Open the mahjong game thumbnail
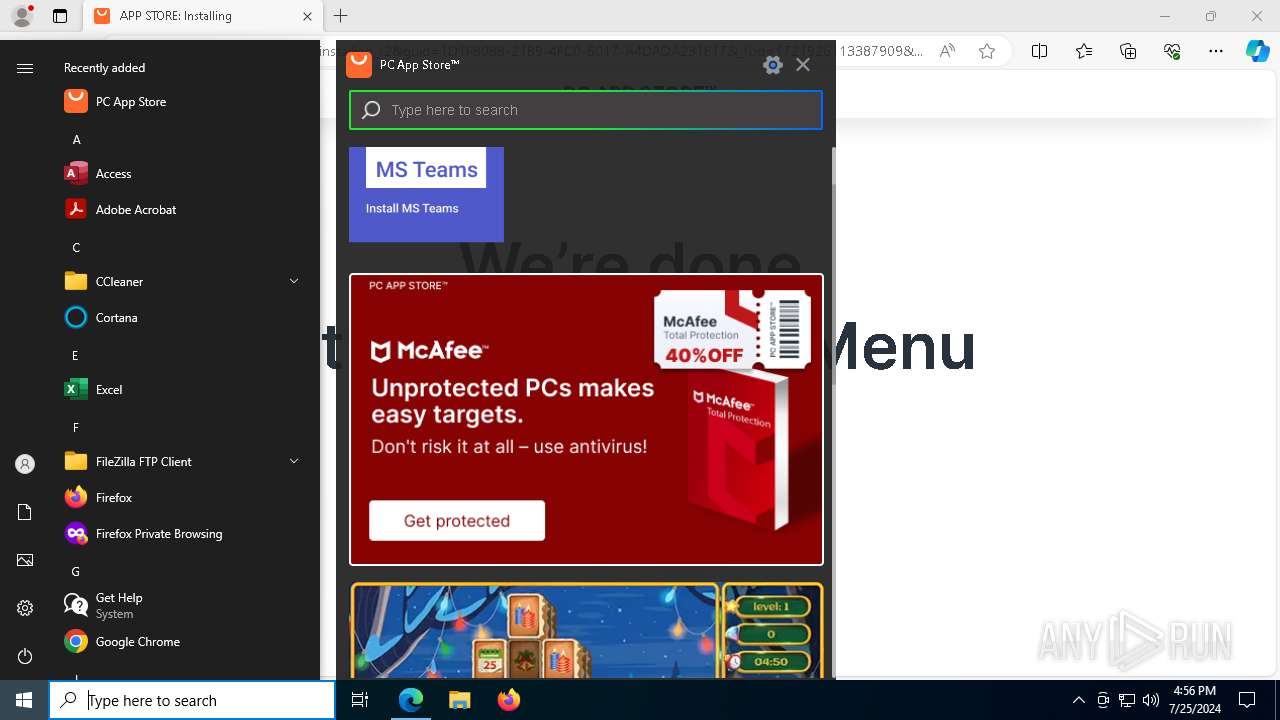The width and height of the screenshot is (1280, 720). 586,632
